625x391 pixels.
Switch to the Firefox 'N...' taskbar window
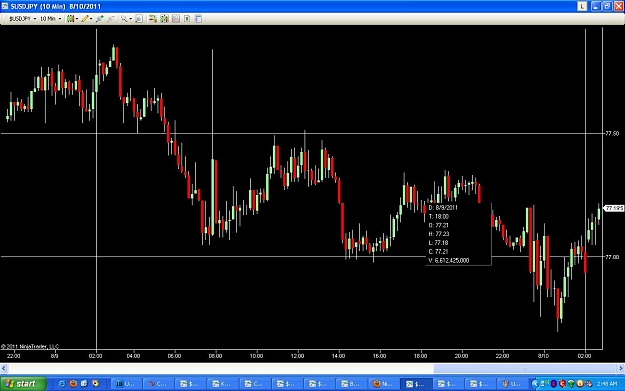[384, 383]
